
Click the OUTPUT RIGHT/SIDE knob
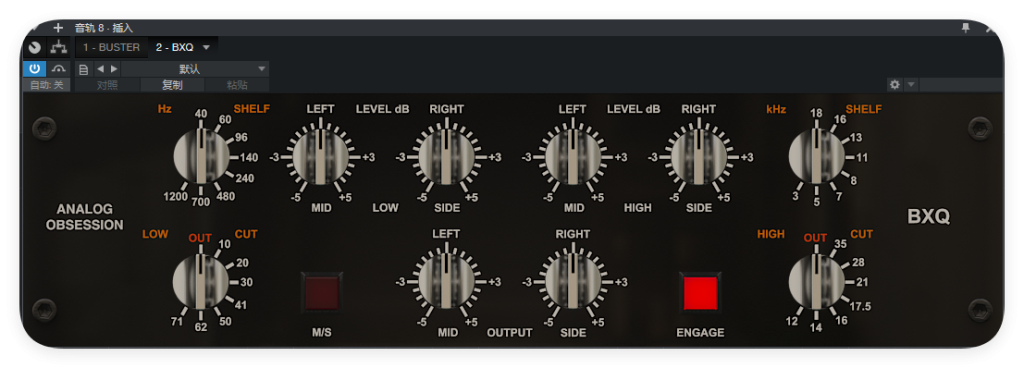tap(572, 282)
